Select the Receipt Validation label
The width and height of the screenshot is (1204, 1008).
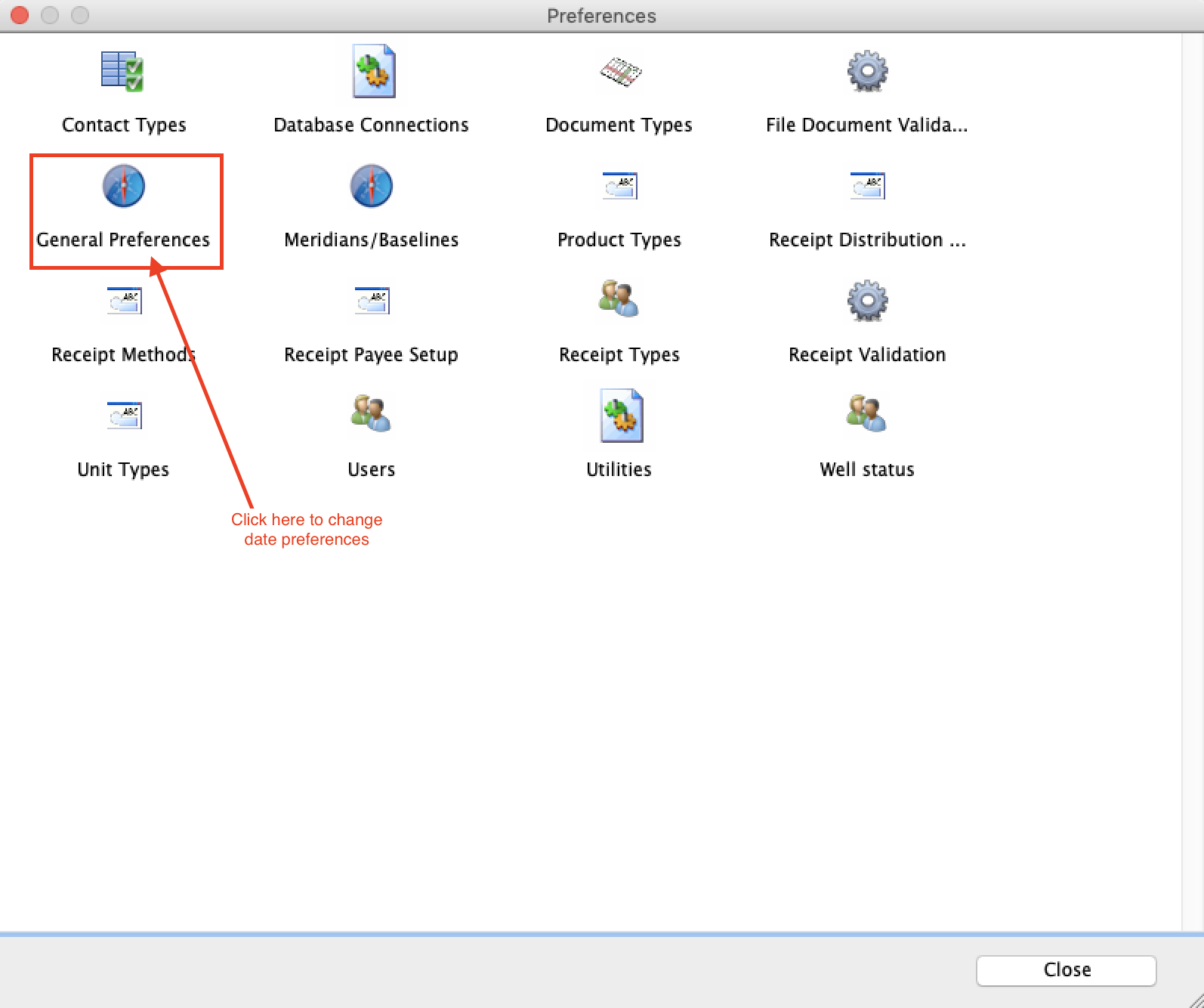[867, 355]
